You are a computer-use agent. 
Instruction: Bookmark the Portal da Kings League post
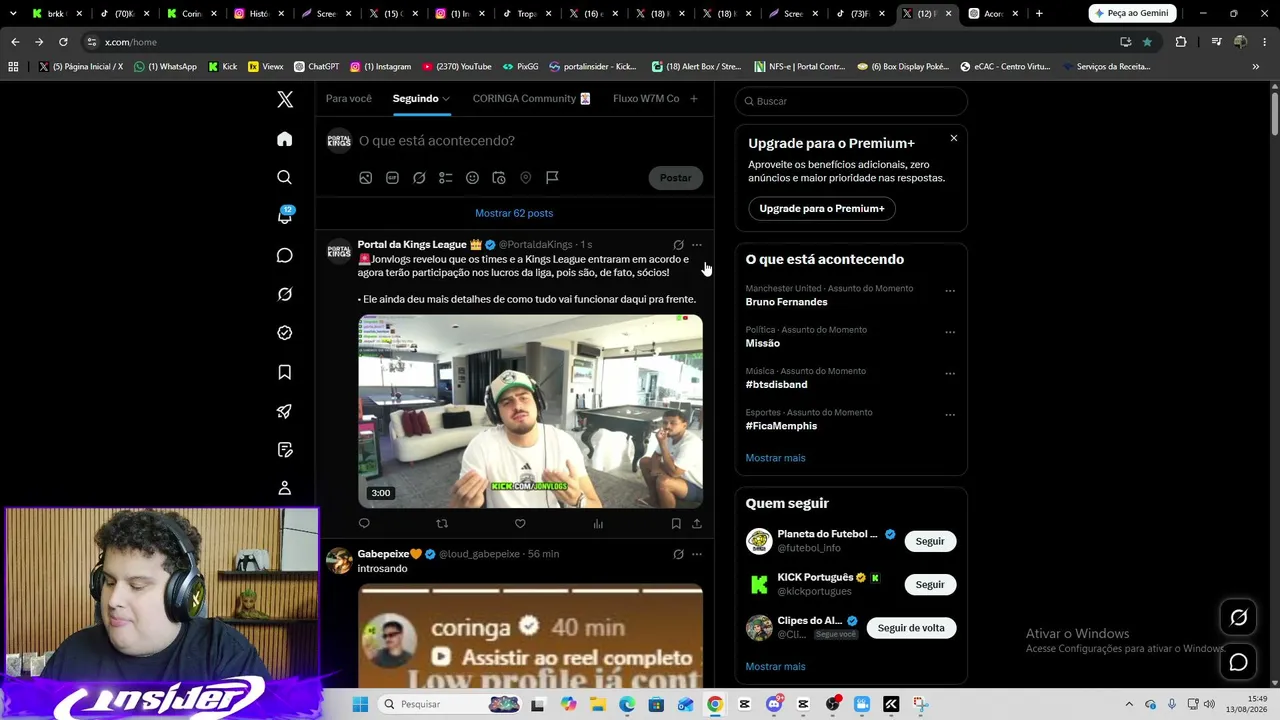[676, 524]
